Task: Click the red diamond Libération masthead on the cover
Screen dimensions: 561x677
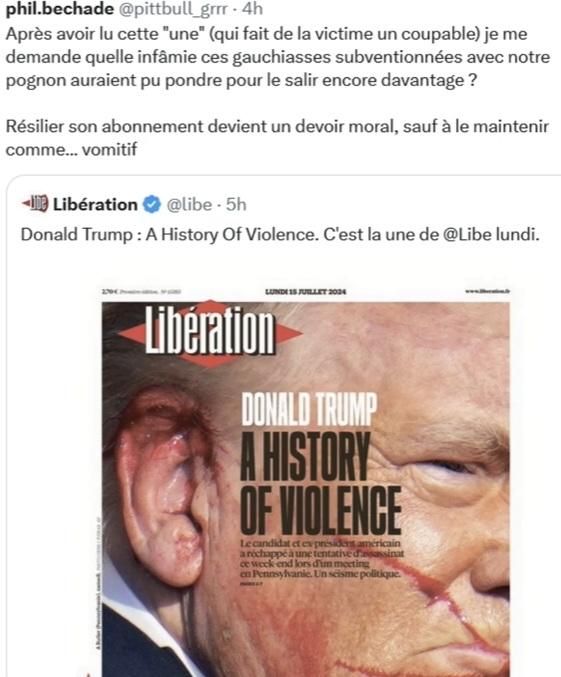Action: tap(210, 334)
